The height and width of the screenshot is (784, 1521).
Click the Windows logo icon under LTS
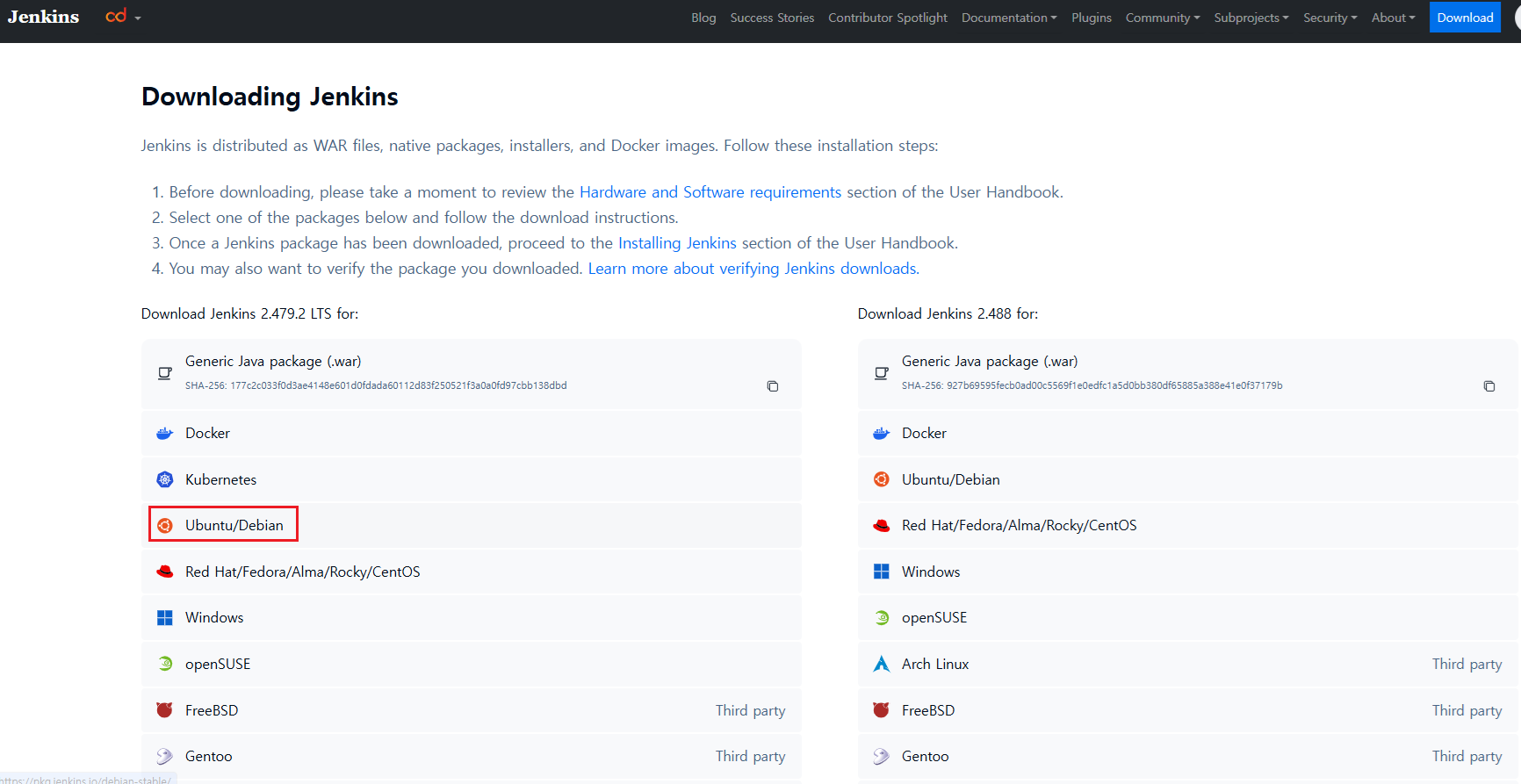[x=165, y=617]
